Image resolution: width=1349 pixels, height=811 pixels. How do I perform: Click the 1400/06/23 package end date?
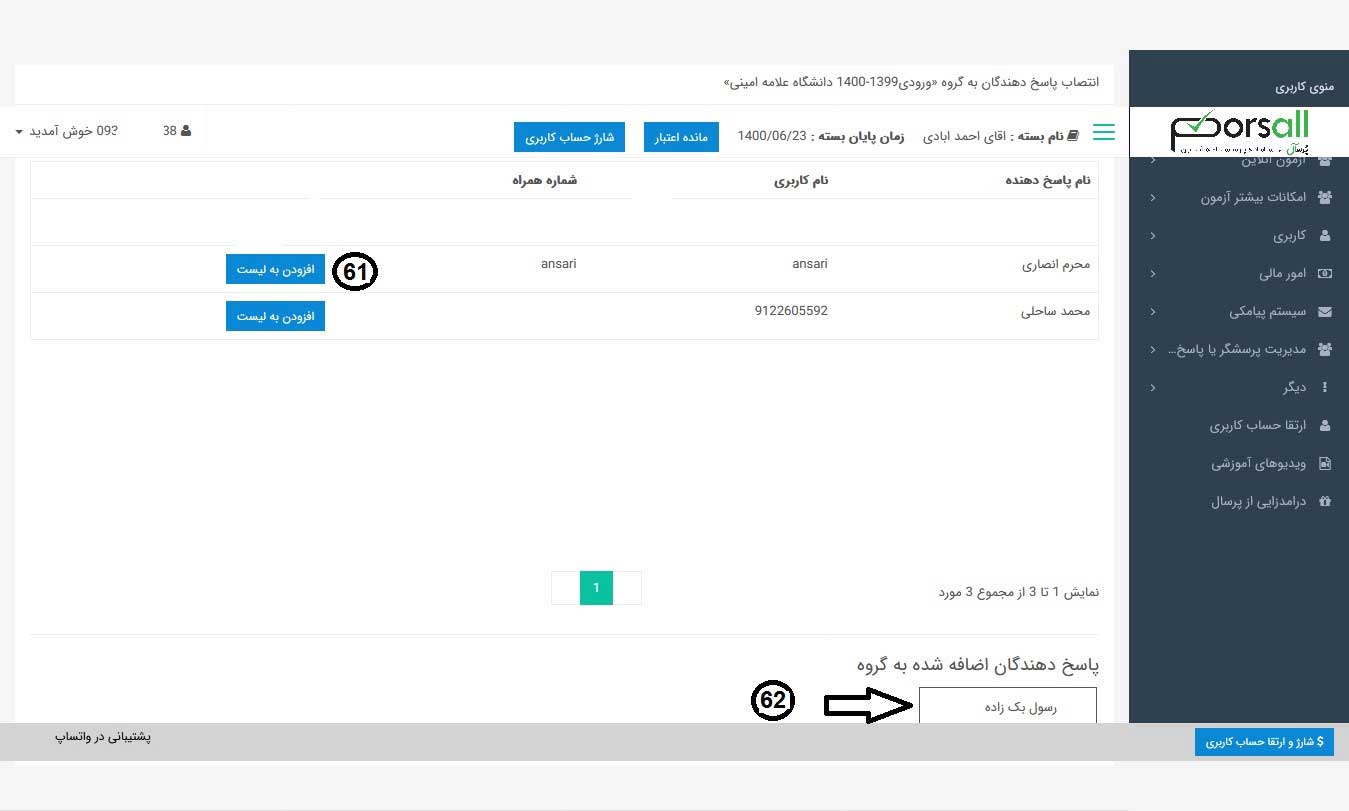772,137
